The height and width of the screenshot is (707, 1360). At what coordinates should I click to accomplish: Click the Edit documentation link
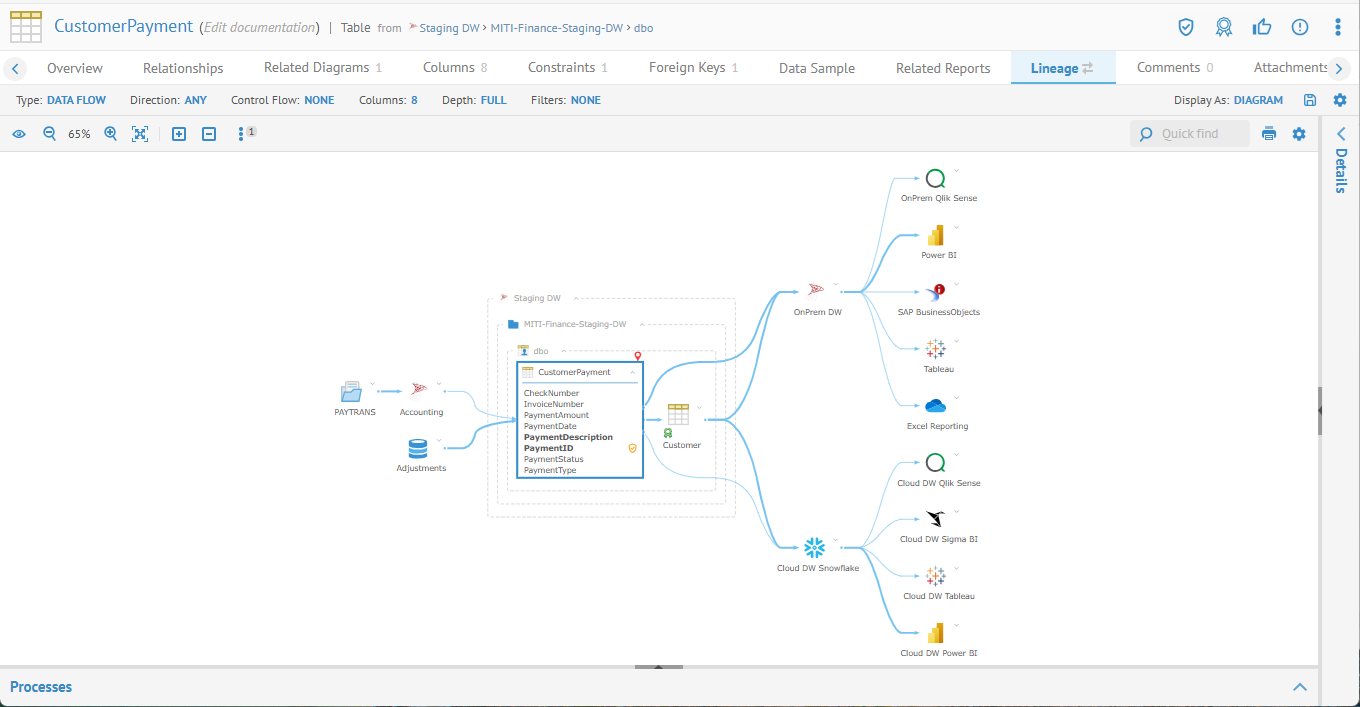pos(260,28)
